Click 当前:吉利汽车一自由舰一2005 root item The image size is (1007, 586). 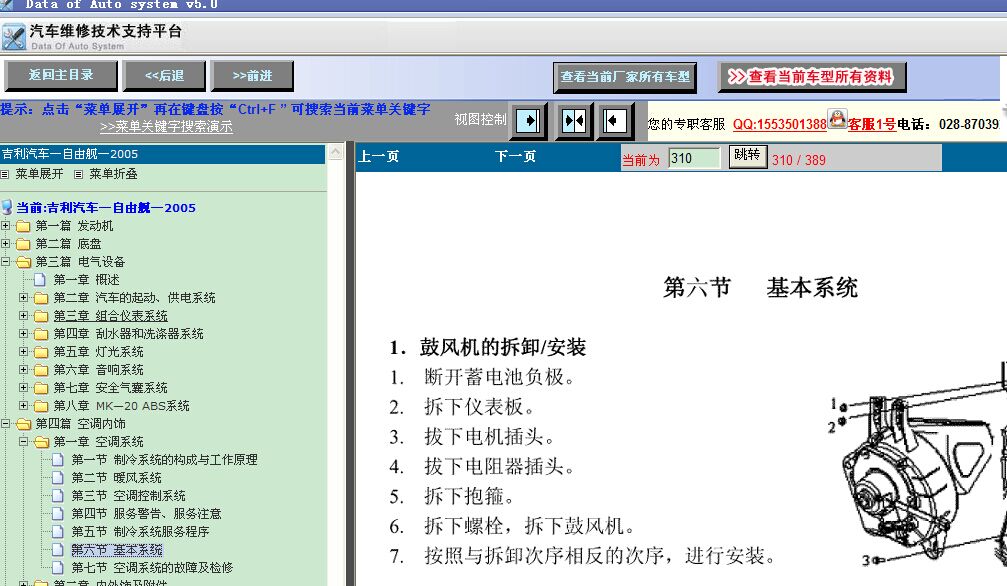[106, 208]
